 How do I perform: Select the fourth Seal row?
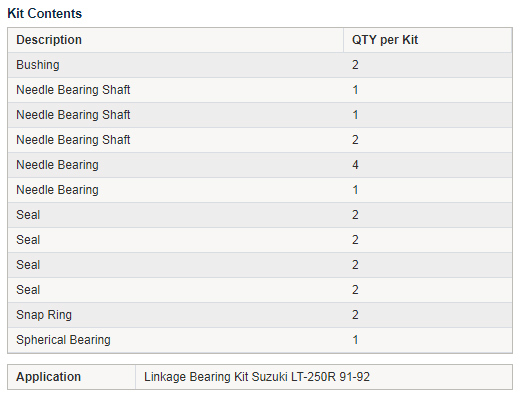coord(260,290)
